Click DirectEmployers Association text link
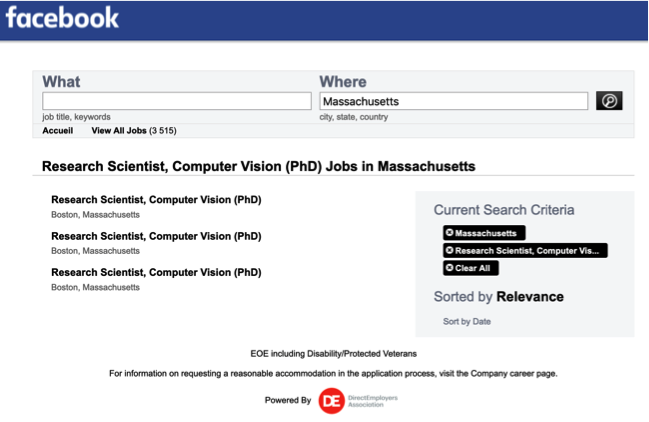 (373, 401)
